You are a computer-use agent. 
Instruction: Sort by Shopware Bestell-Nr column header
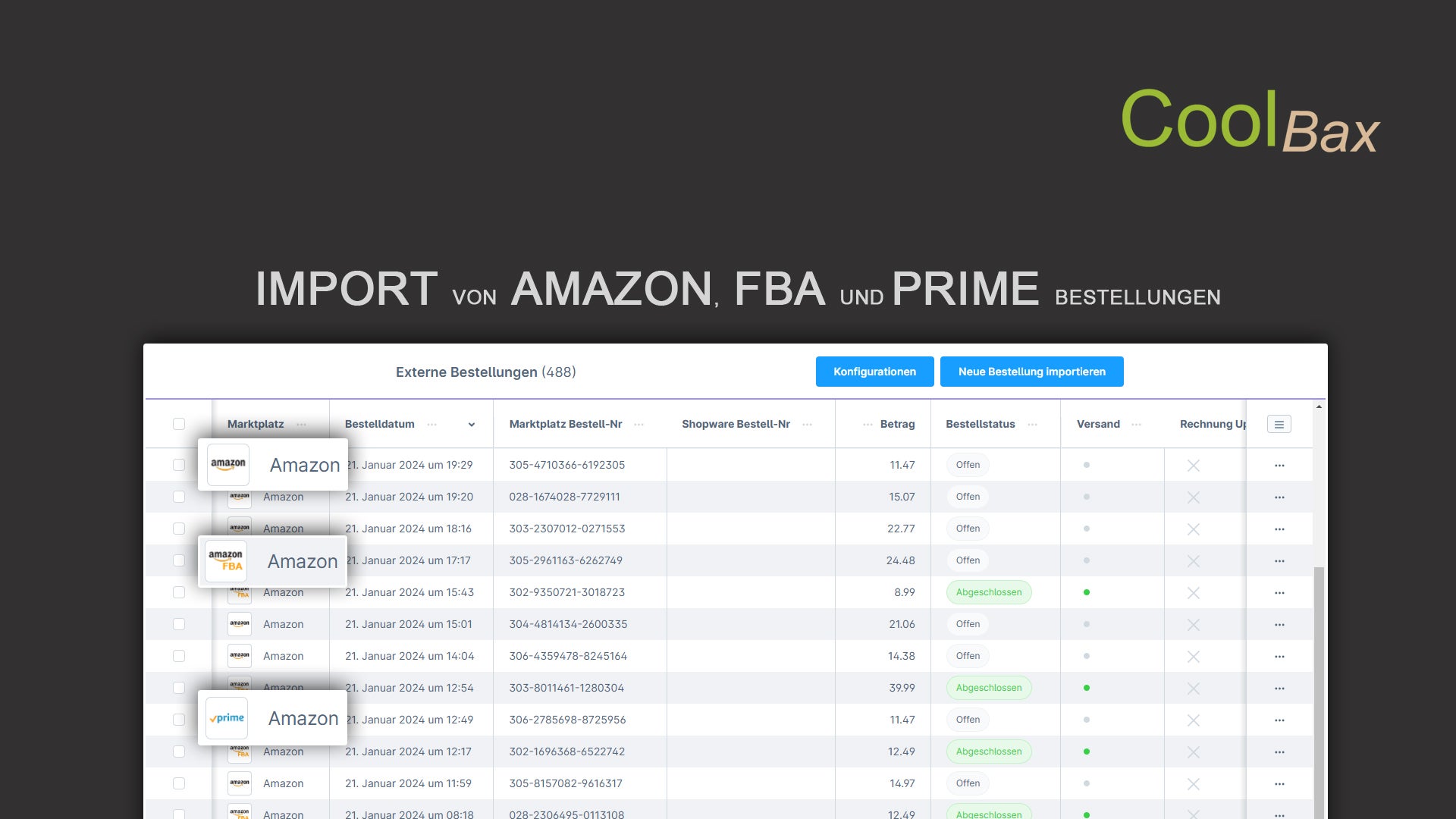pyautogui.click(x=736, y=424)
